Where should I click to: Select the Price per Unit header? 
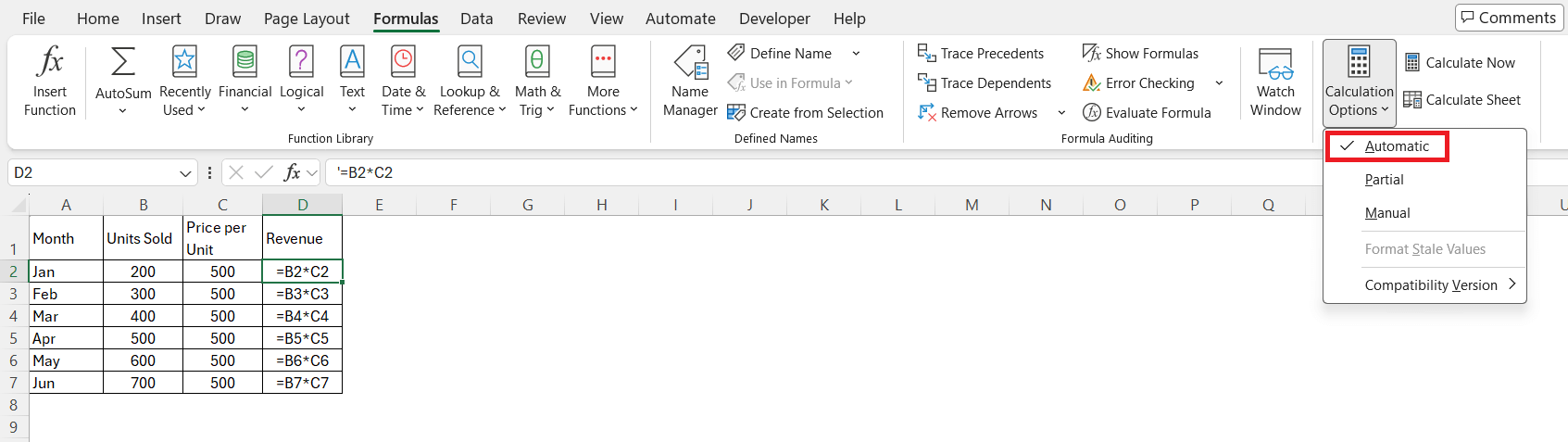(x=223, y=238)
